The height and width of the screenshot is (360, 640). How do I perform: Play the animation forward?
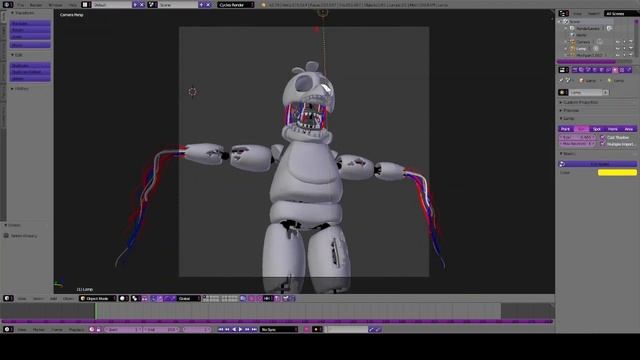click(x=240, y=329)
